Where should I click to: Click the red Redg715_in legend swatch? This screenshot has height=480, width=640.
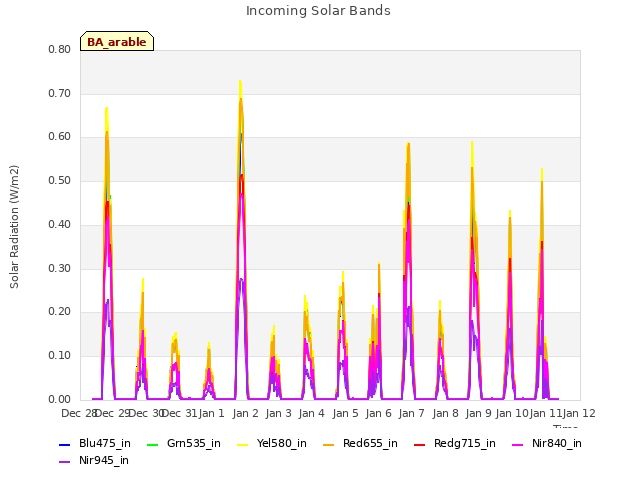coord(420,444)
